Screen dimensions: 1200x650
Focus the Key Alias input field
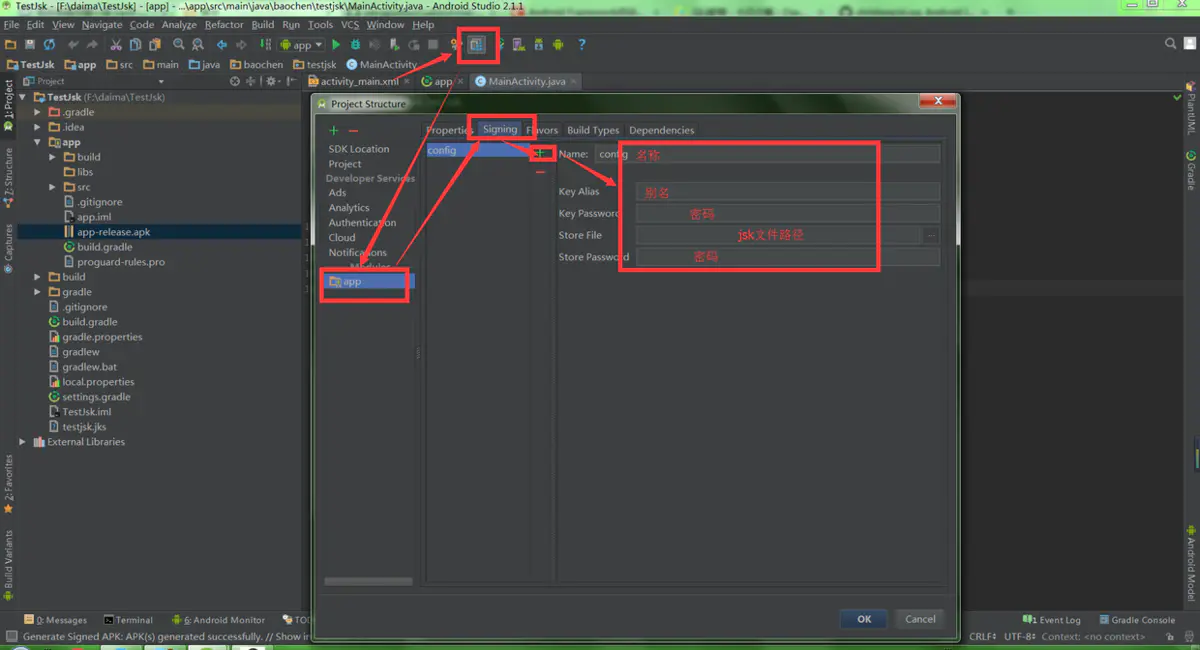tap(788, 192)
